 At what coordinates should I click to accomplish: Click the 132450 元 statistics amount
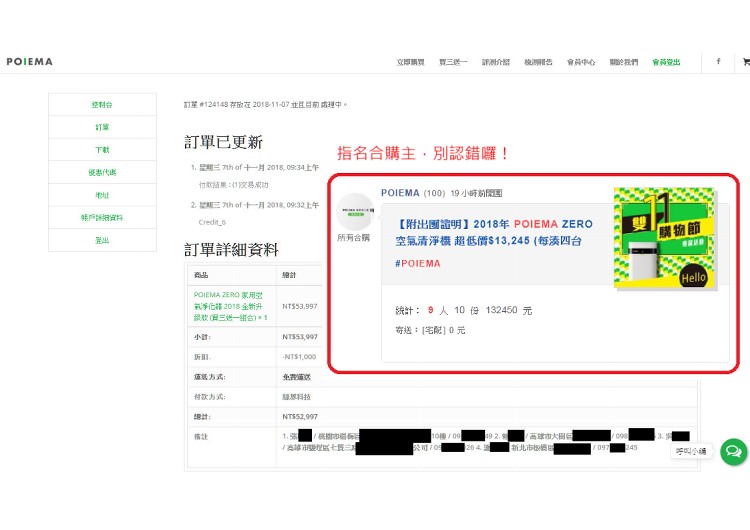(x=509, y=310)
